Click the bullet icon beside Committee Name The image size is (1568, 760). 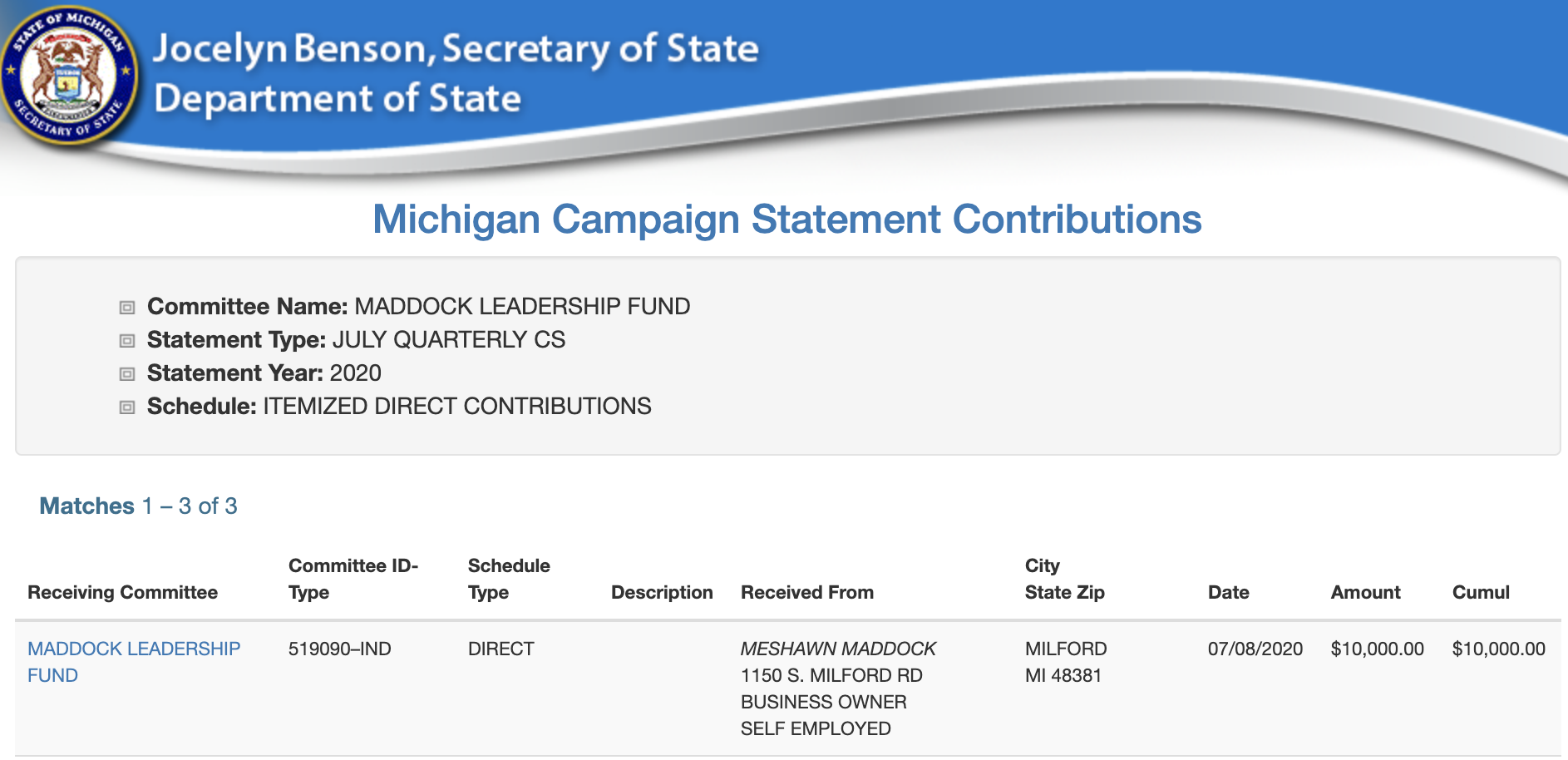pyautogui.click(x=127, y=308)
